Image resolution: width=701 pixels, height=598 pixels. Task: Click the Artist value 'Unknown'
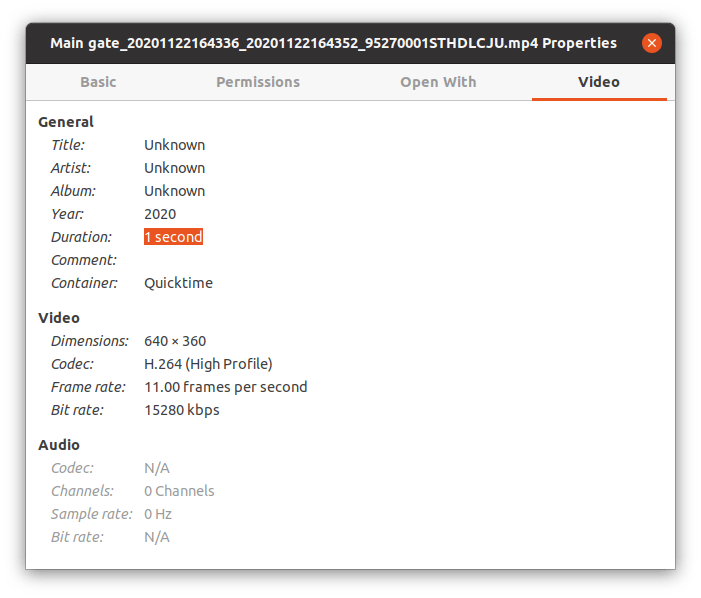(174, 168)
